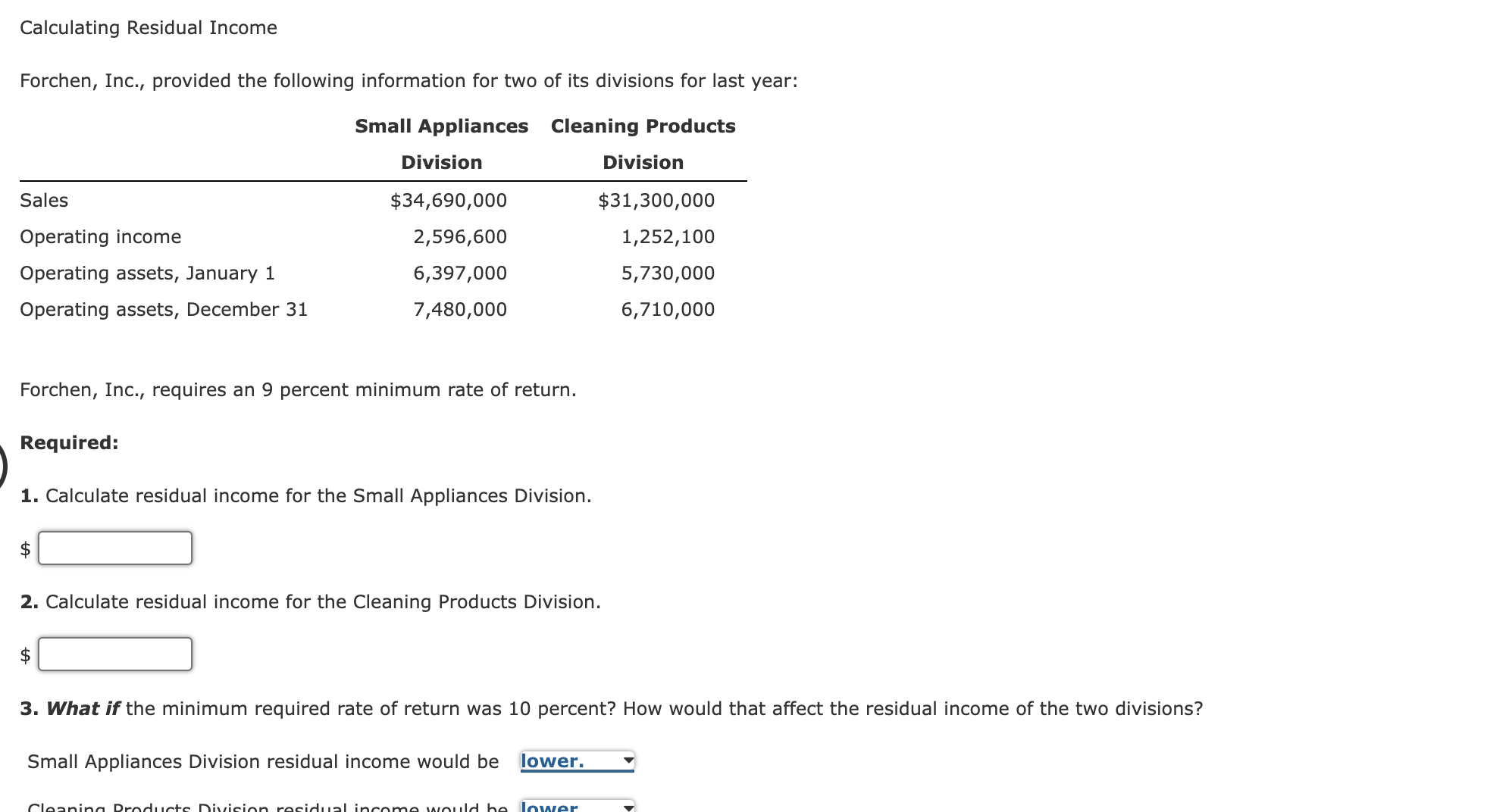
Task: Click the question 3 What if prompt text
Action: pyautogui.click(x=612, y=708)
